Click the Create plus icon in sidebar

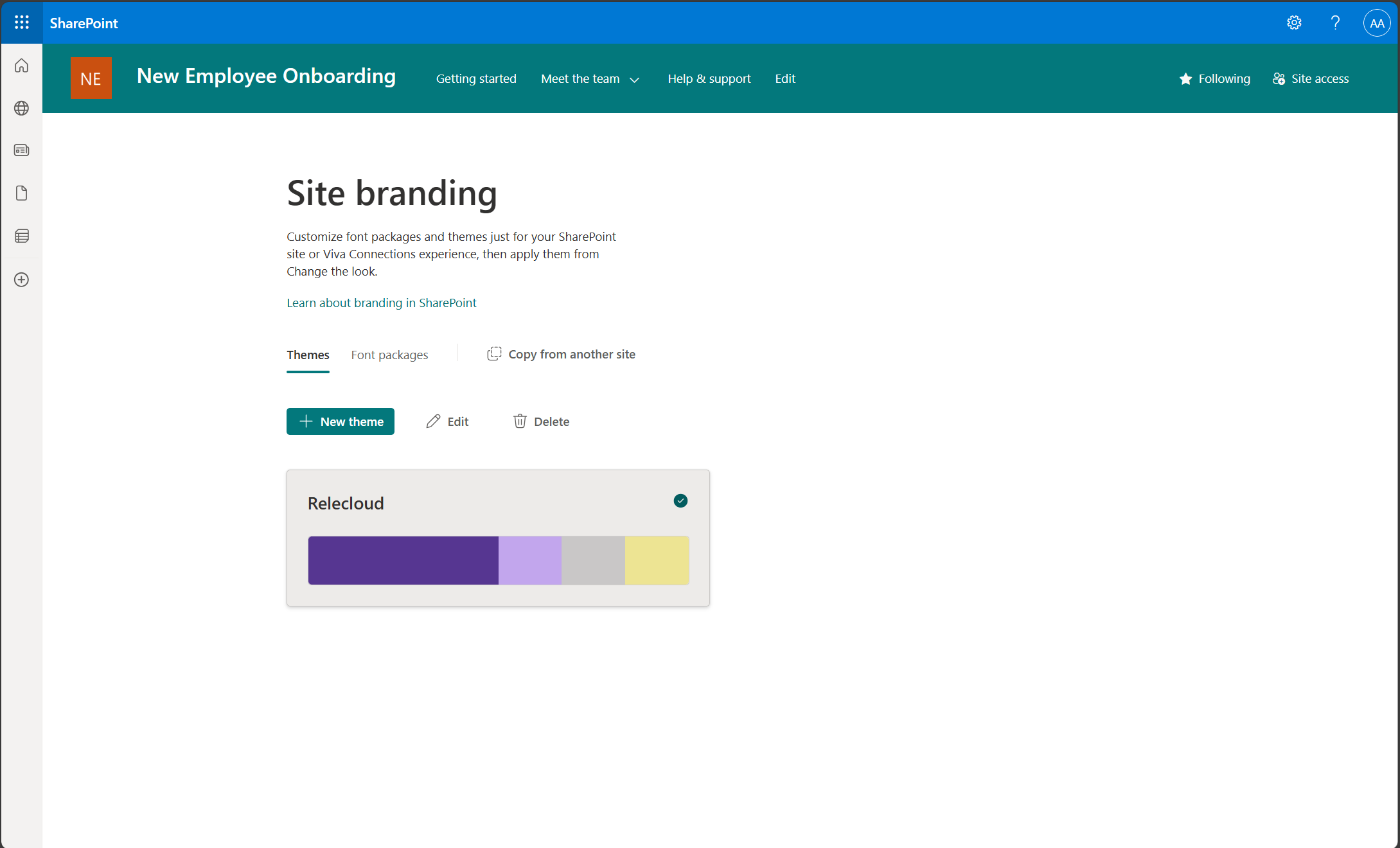pyautogui.click(x=21, y=279)
